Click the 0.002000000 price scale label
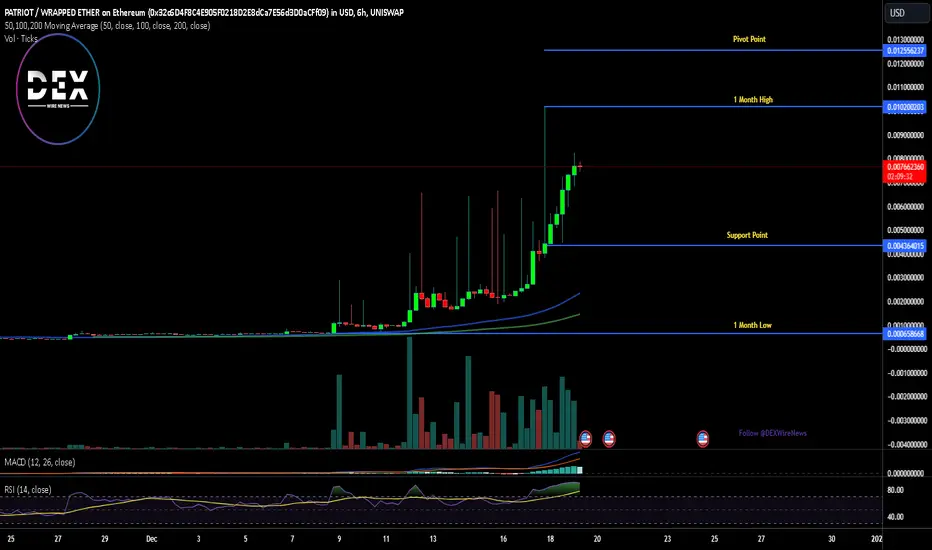The height and width of the screenshot is (550, 932). (906, 301)
